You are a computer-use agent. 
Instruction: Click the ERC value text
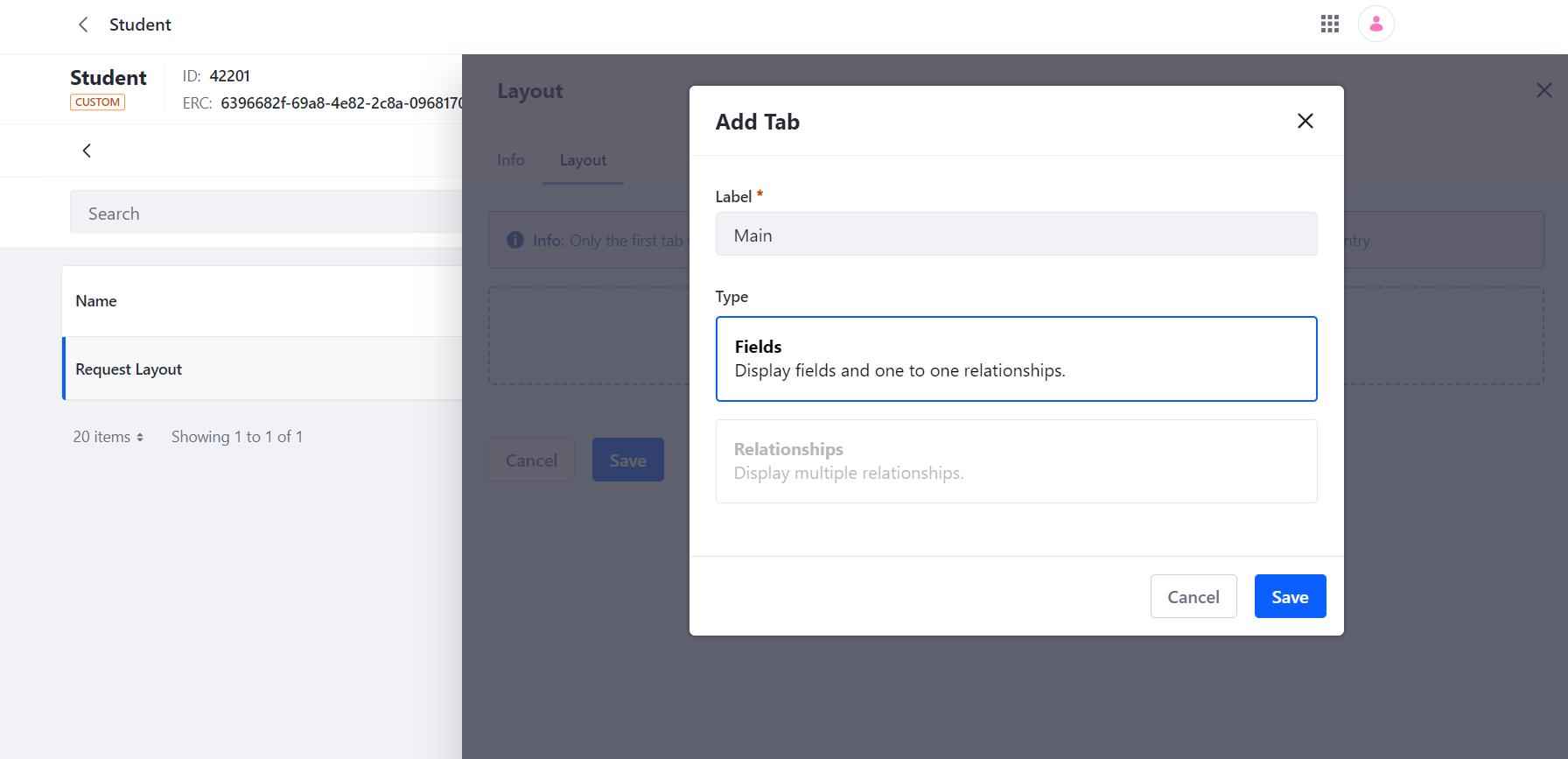click(341, 103)
